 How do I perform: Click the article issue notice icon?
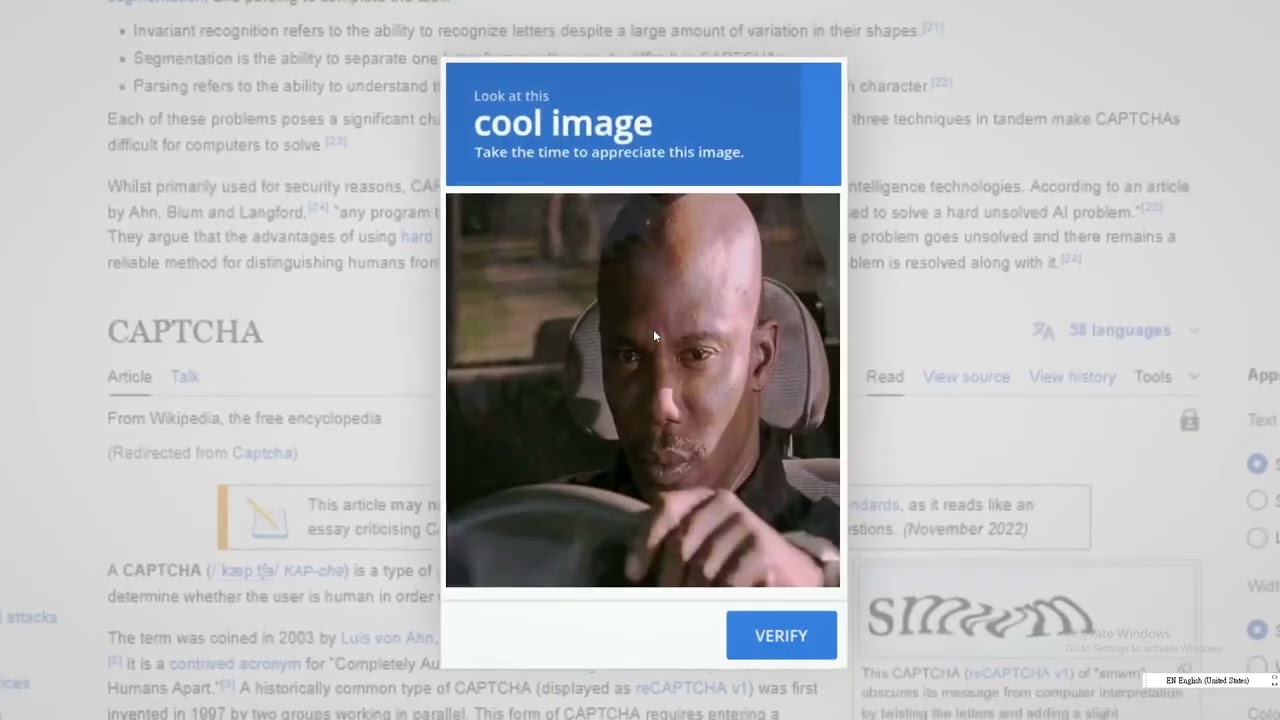coord(268,517)
